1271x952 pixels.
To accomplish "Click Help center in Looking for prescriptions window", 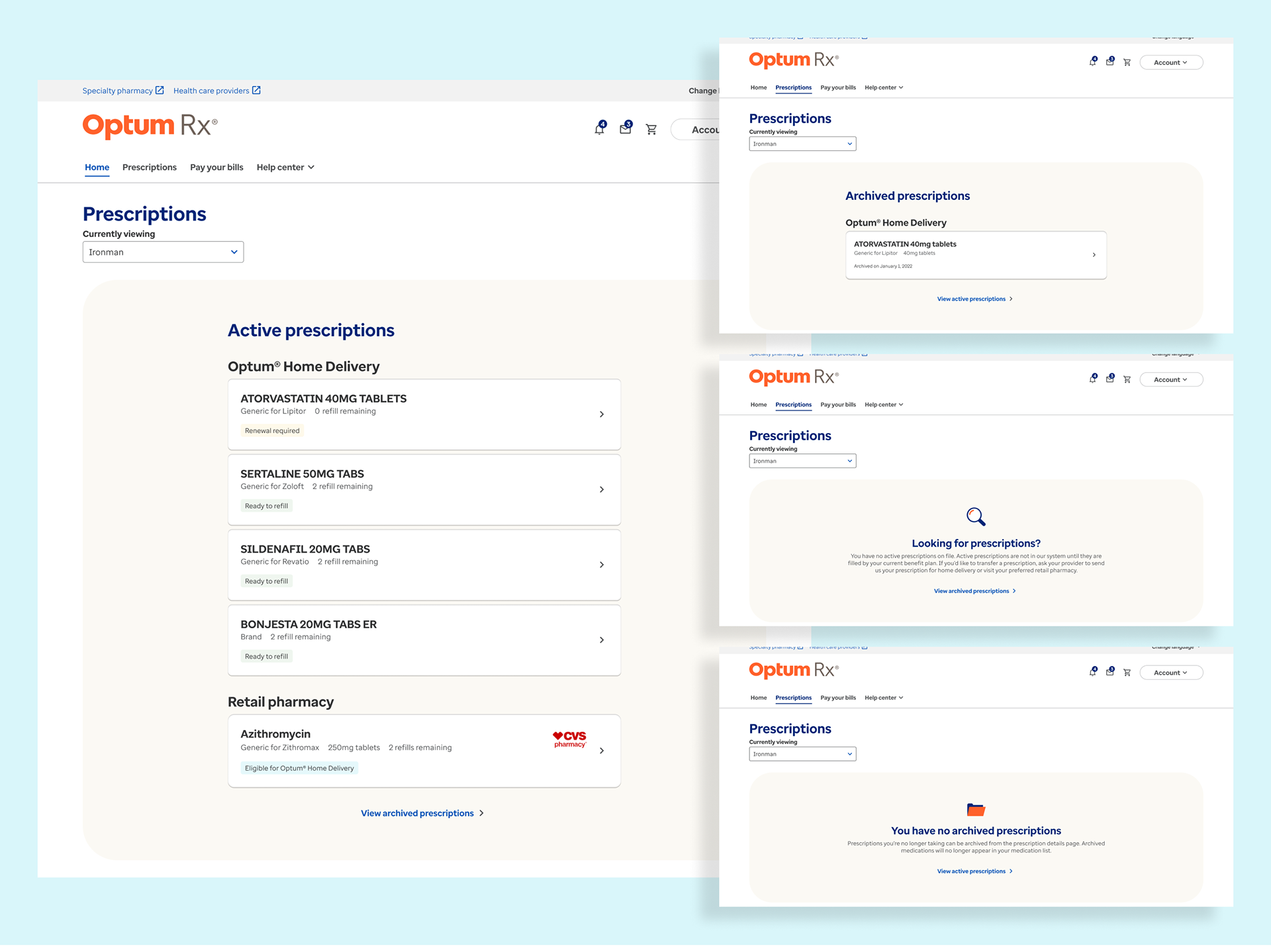I will coord(884,405).
